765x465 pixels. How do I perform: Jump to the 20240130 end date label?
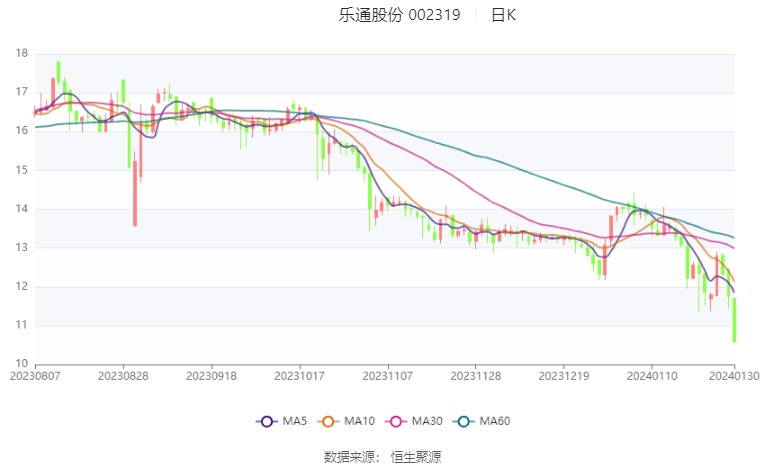coord(734,378)
